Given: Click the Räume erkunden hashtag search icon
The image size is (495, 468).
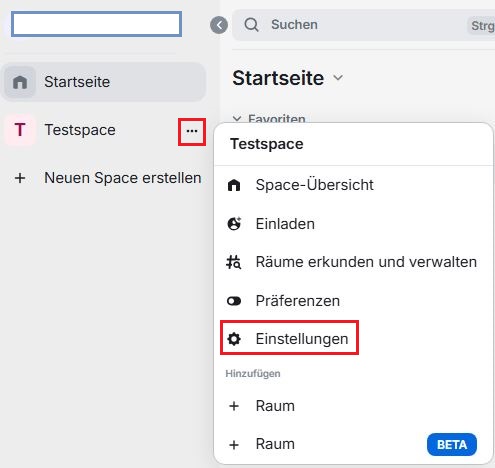Looking at the screenshot, I should pyautogui.click(x=234, y=262).
